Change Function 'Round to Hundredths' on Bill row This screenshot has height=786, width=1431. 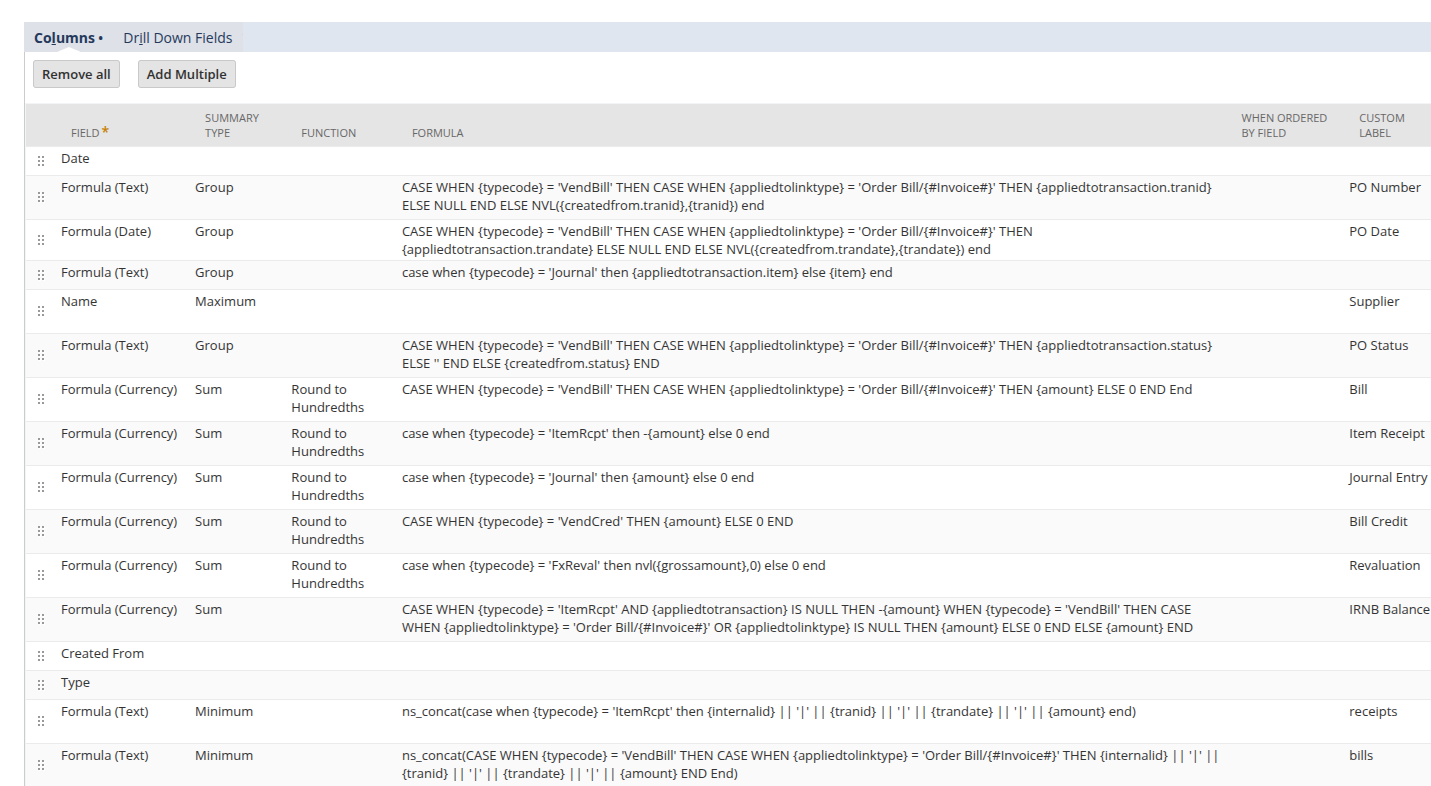coord(327,398)
